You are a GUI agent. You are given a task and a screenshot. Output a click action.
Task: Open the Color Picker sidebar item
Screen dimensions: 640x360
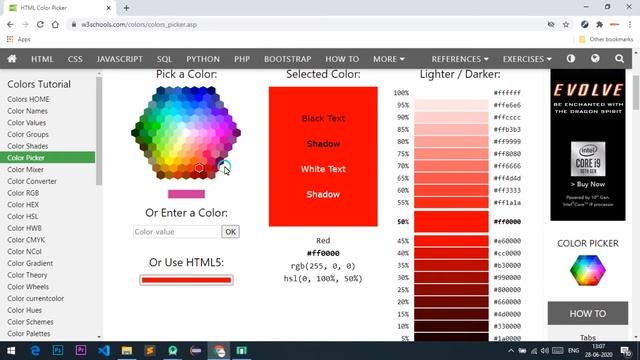pyautogui.click(x=47, y=158)
